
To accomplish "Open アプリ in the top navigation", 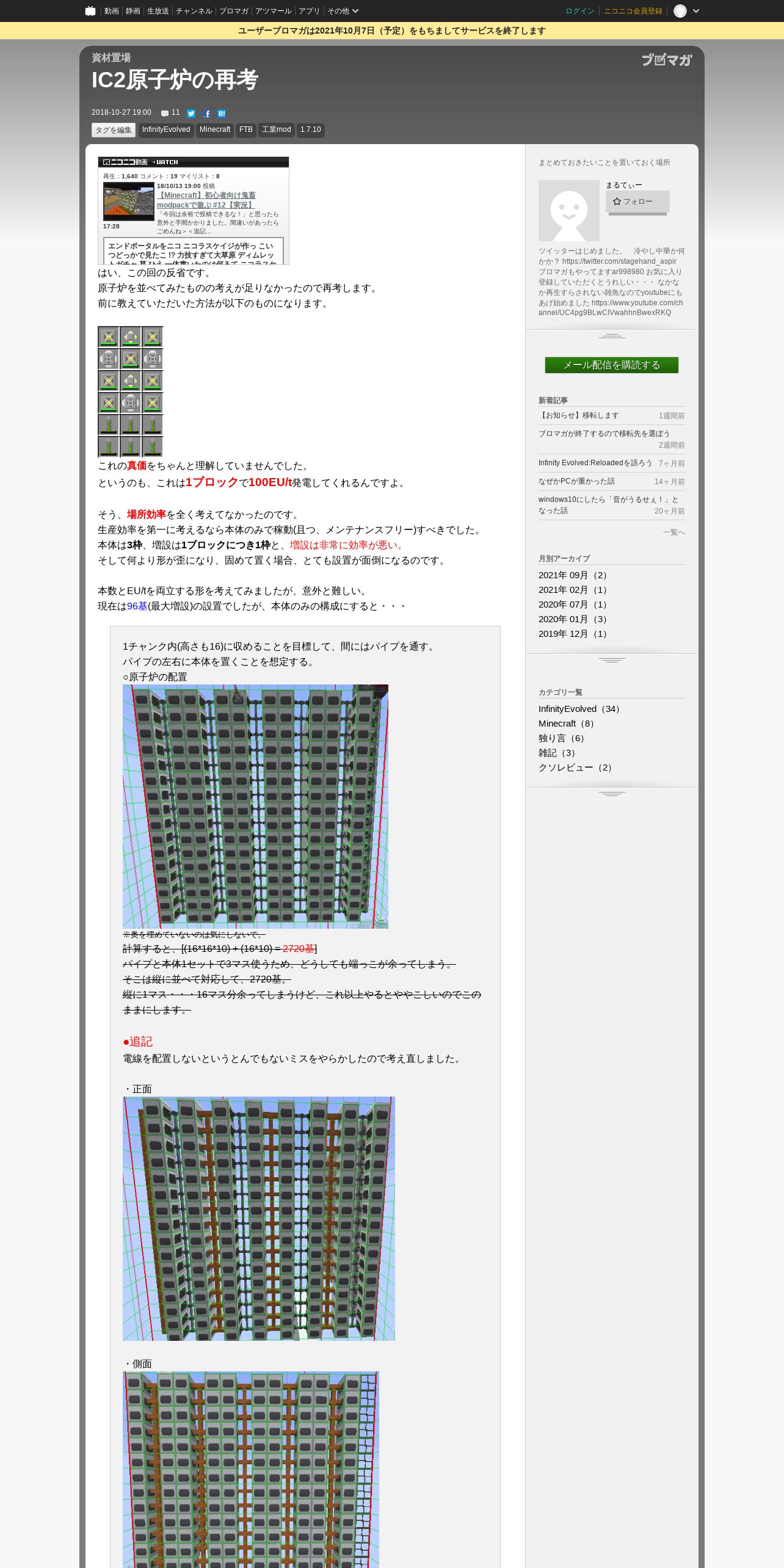I will point(309,11).
